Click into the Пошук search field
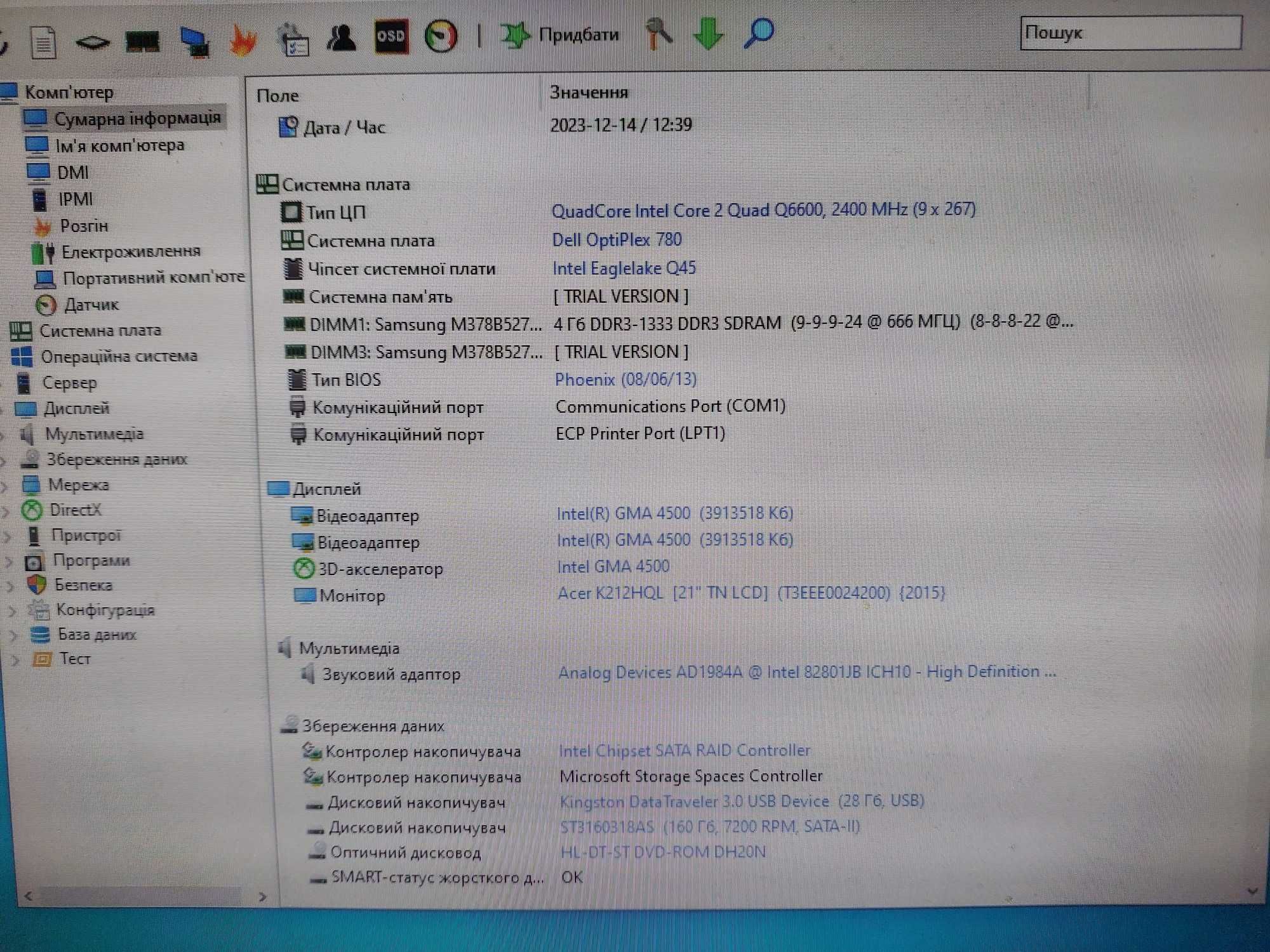Viewport: 1270px width, 952px height. click(1131, 33)
